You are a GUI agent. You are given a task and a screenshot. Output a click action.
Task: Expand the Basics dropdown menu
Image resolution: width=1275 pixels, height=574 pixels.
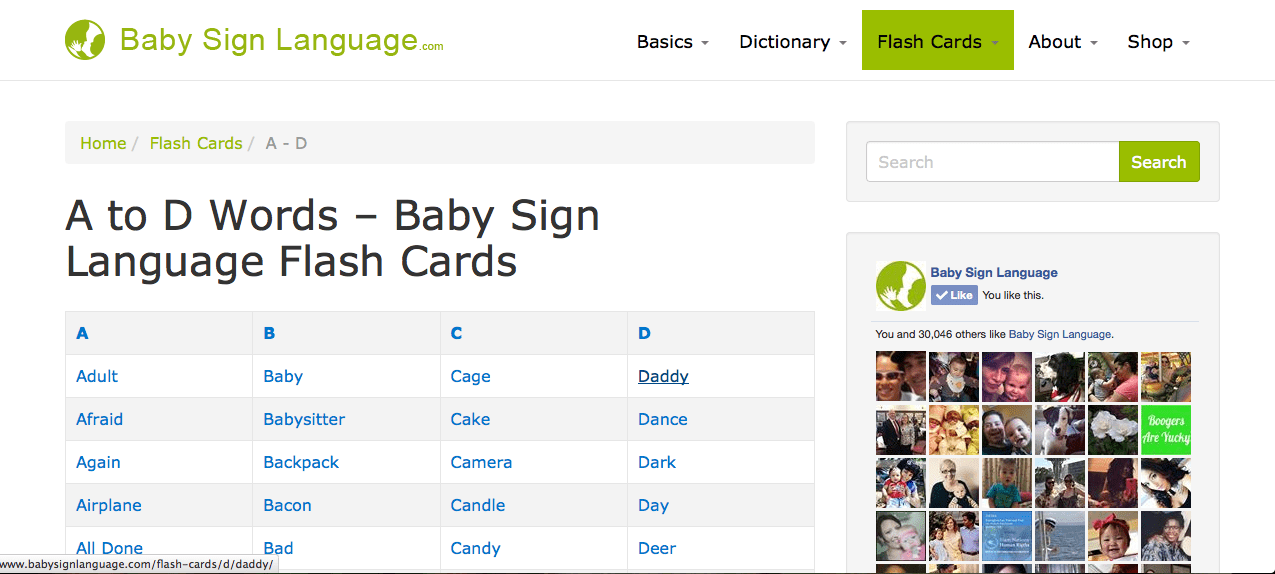673,42
